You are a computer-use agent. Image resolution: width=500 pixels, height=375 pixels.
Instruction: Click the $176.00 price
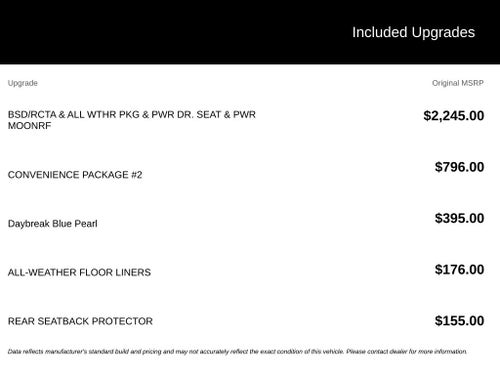coord(459,270)
